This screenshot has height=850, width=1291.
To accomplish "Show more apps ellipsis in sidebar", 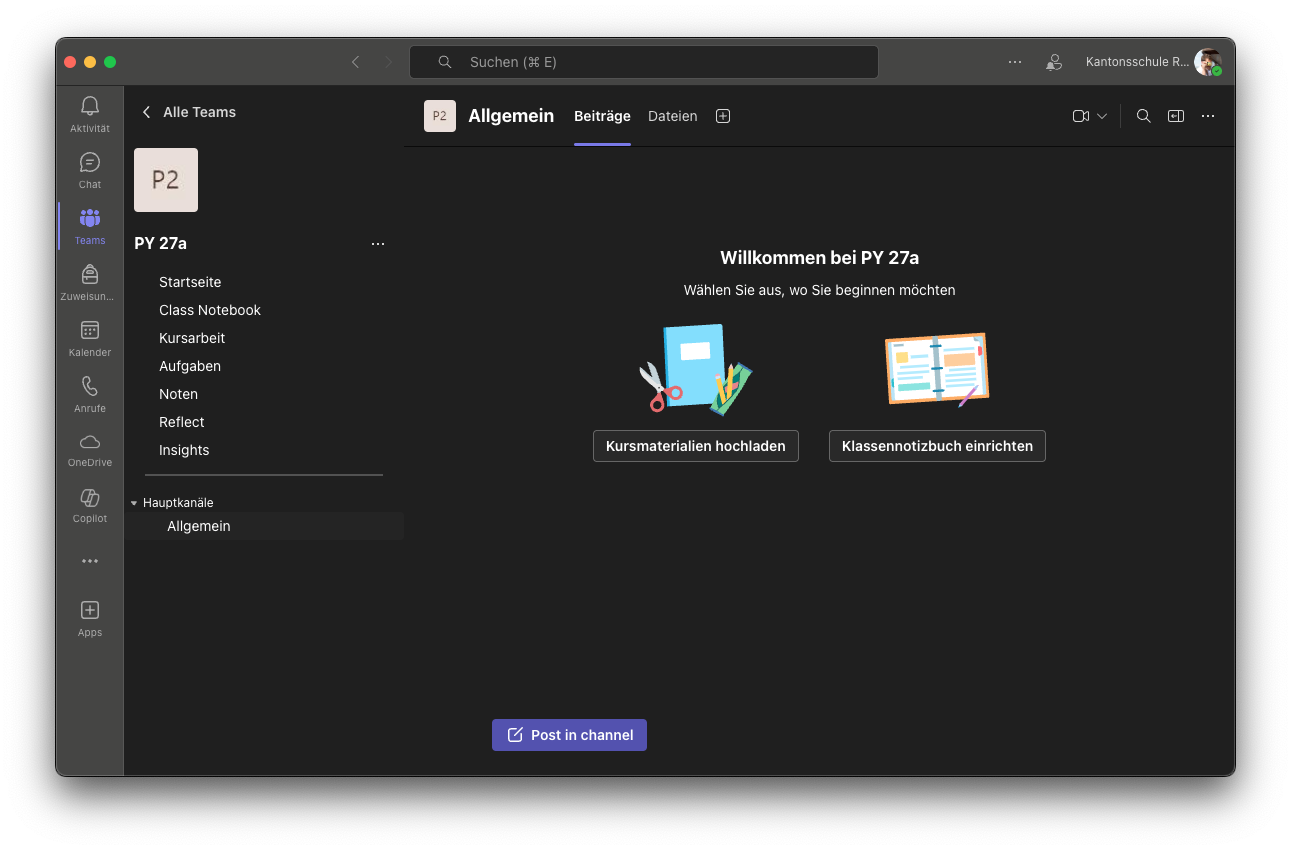I will [x=90, y=561].
